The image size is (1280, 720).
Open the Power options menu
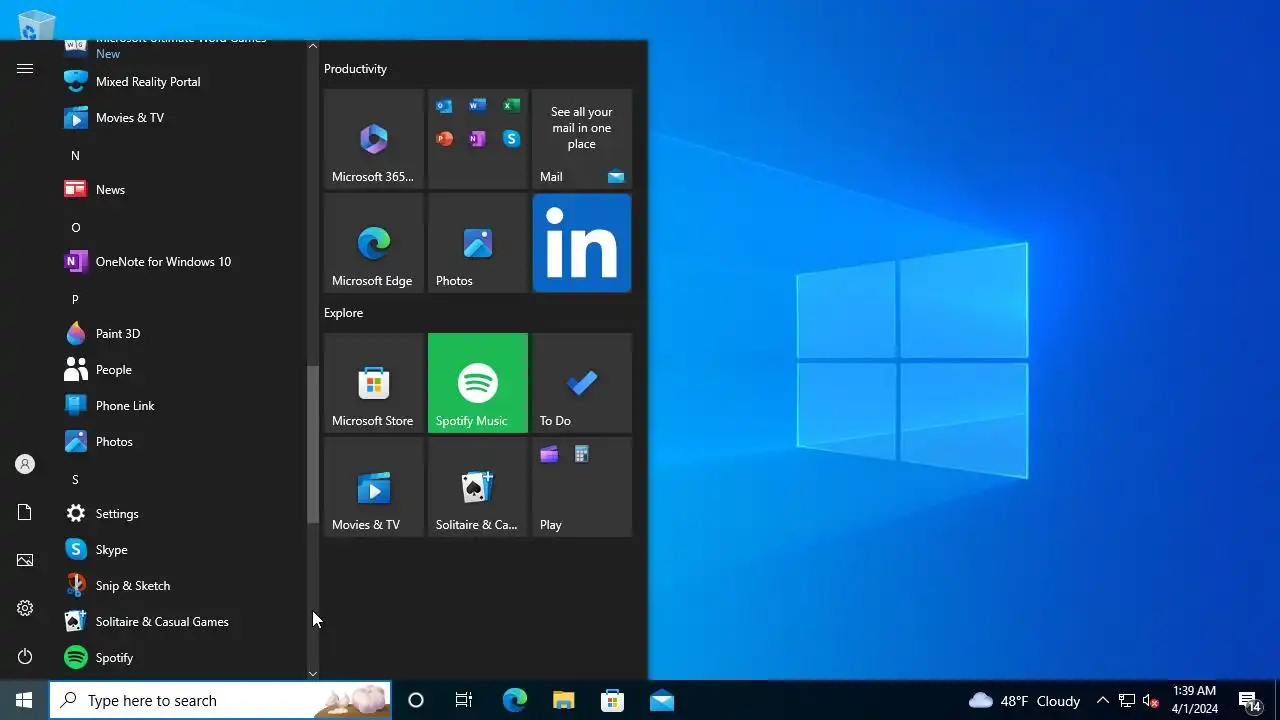(x=25, y=656)
